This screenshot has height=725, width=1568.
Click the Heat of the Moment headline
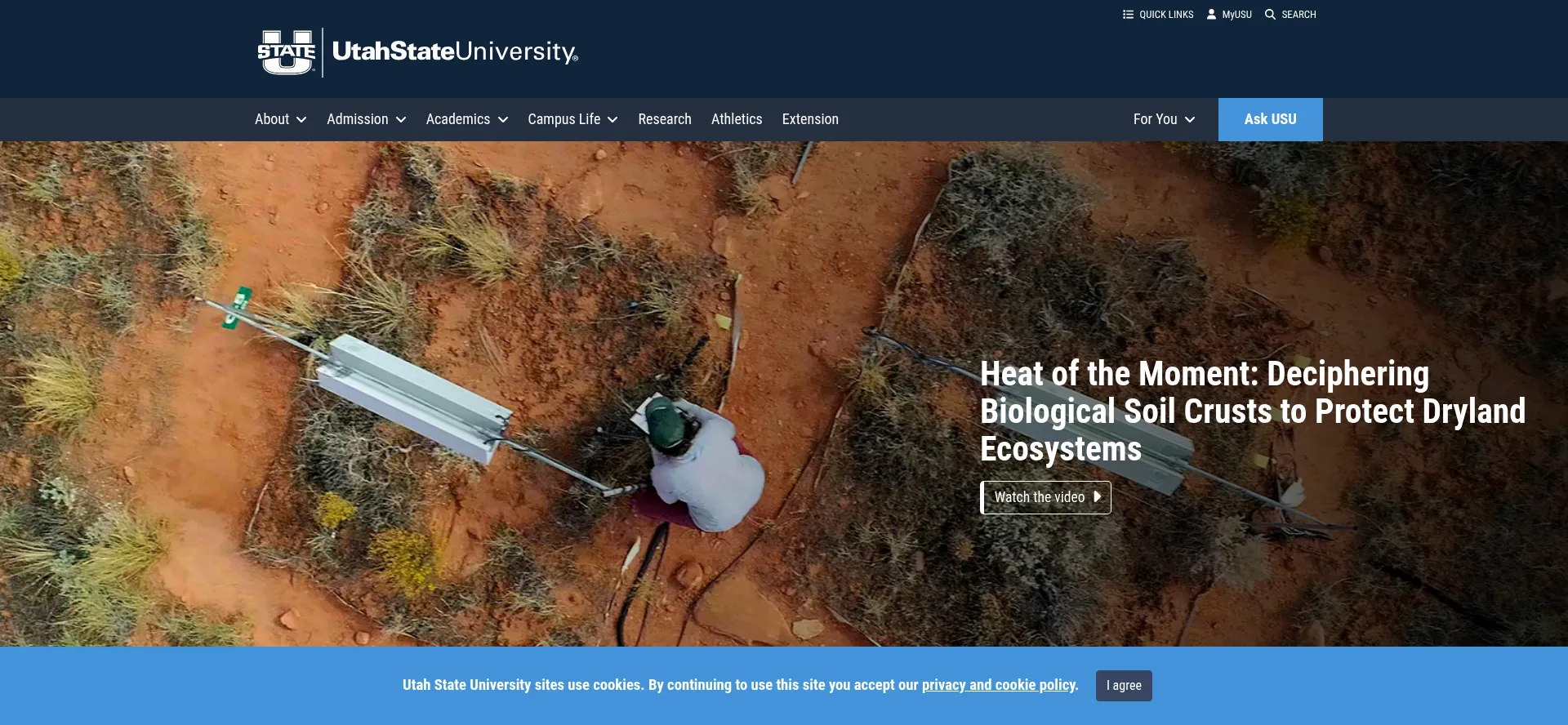pyautogui.click(x=1252, y=411)
